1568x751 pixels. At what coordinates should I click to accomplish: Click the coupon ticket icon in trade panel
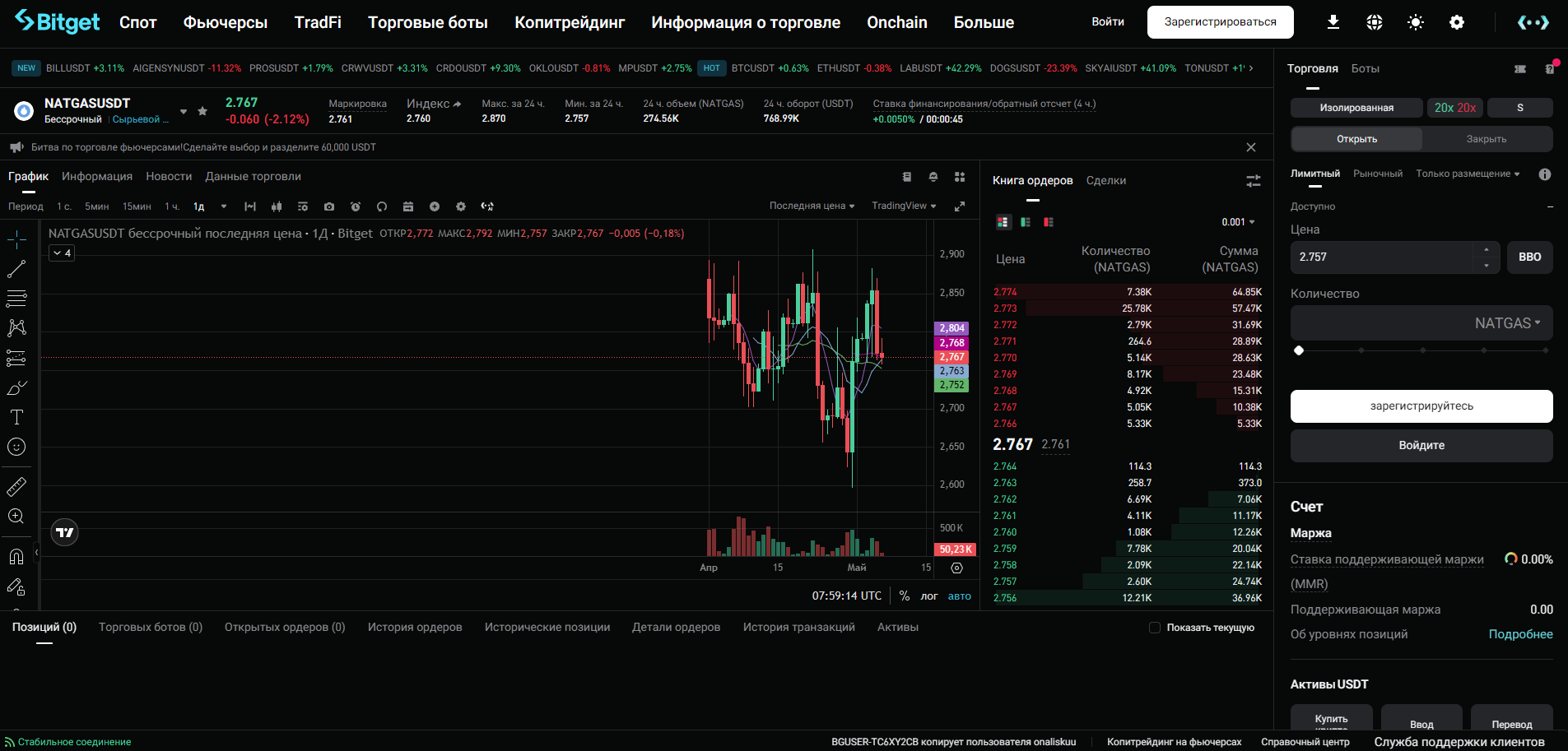pos(1520,69)
